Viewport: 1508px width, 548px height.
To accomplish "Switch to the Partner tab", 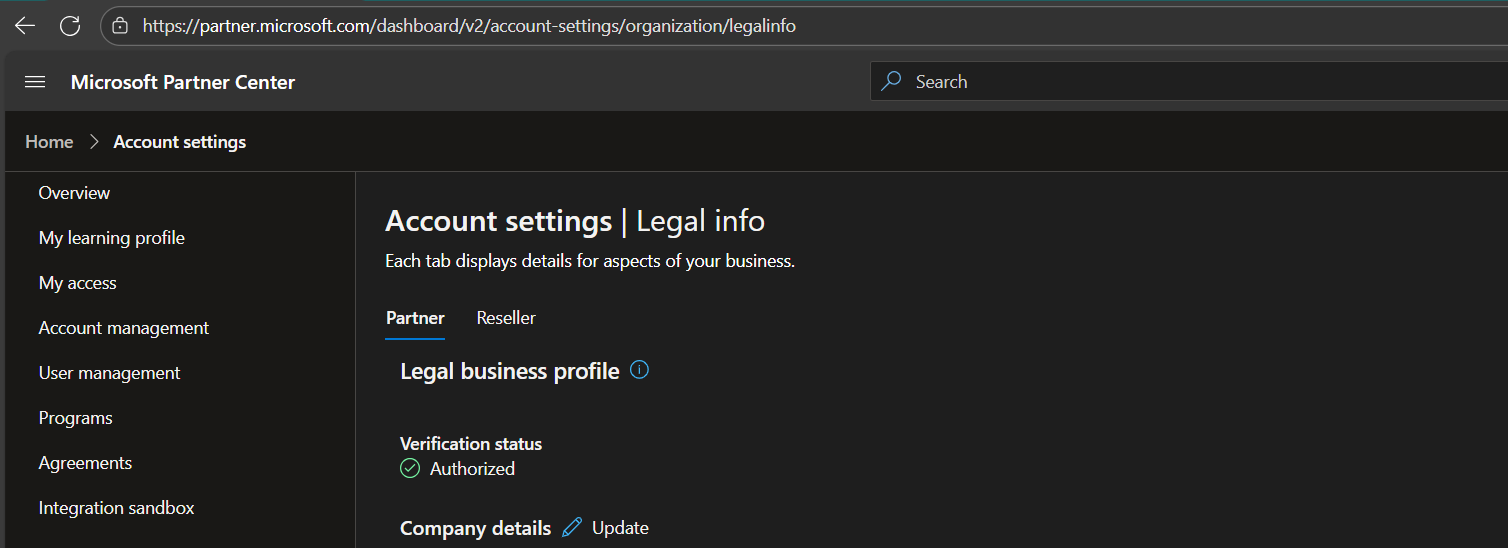I will (x=415, y=318).
